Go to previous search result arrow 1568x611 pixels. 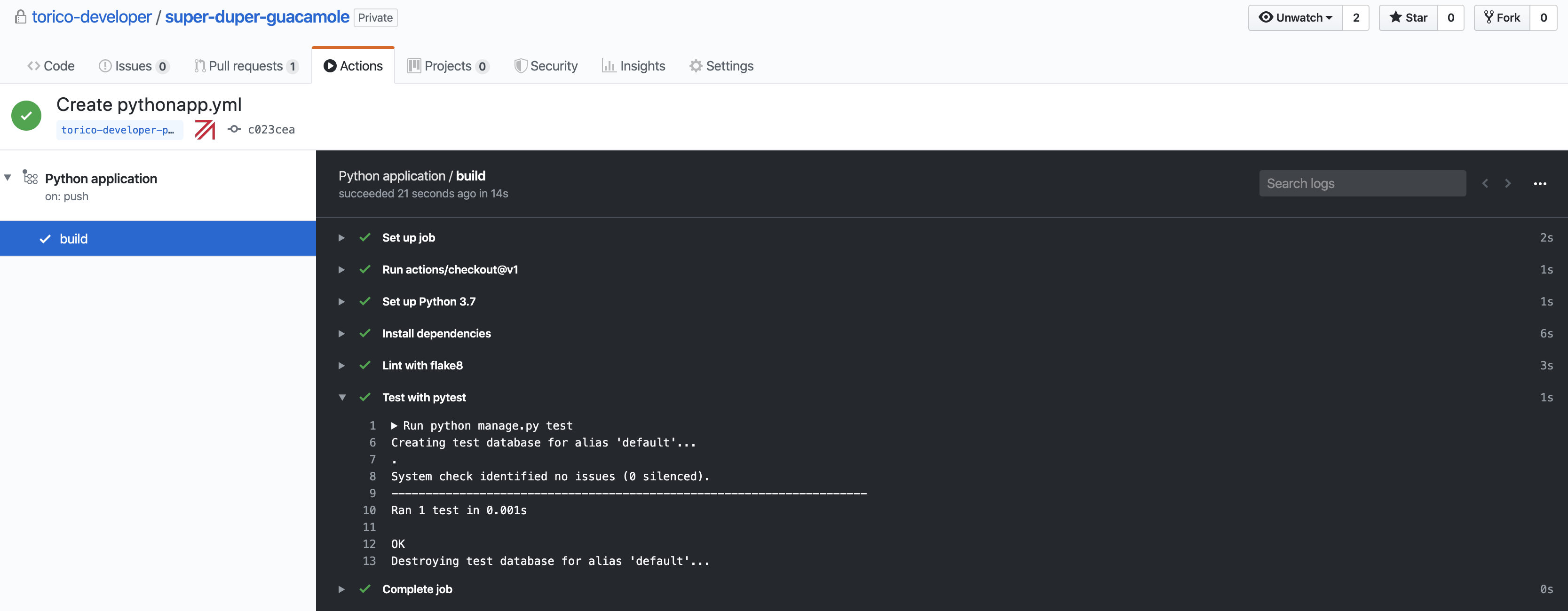click(x=1485, y=183)
